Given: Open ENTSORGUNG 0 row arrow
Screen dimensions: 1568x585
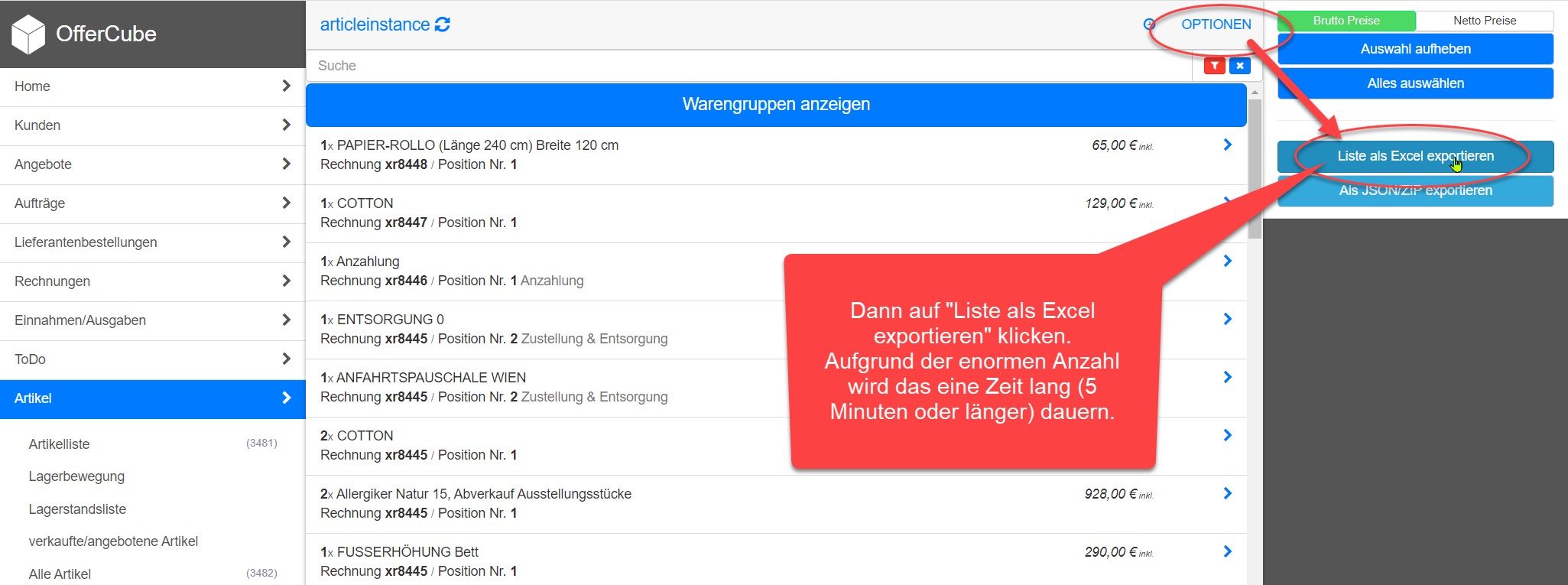Looking at the screenshot, I should point(1228,319).
